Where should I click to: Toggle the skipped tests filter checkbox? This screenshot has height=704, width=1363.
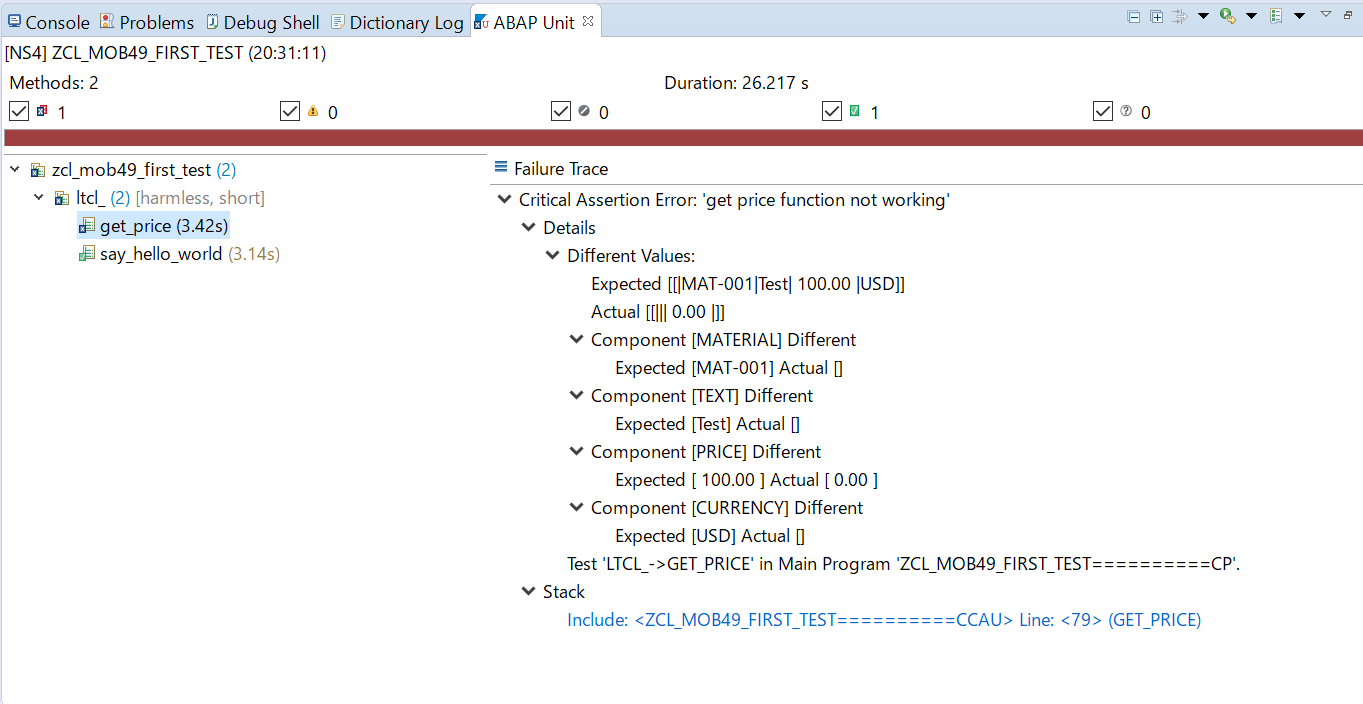[x=561, y=111]
